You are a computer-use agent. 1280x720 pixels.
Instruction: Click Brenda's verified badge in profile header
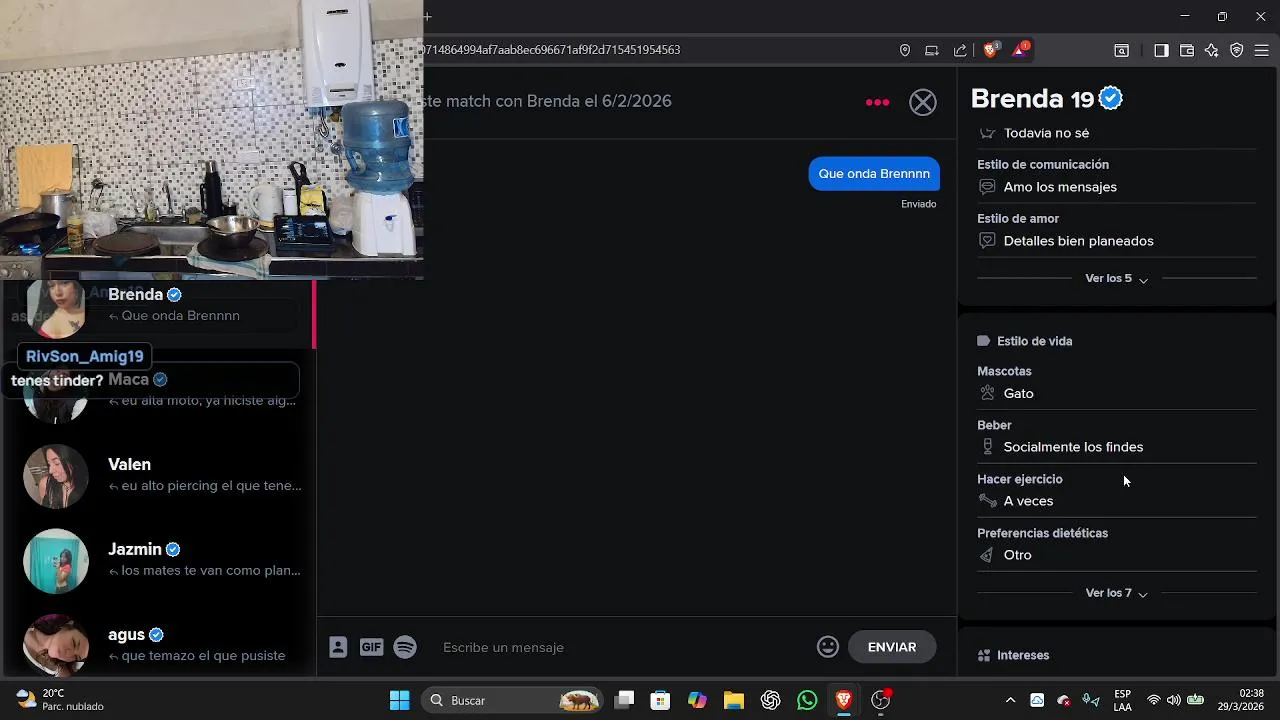coord(1111,98)
